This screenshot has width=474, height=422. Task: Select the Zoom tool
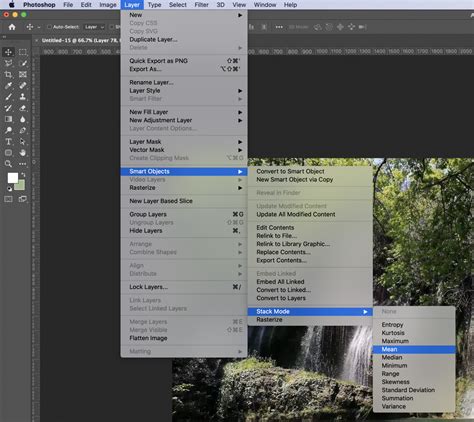9,164
